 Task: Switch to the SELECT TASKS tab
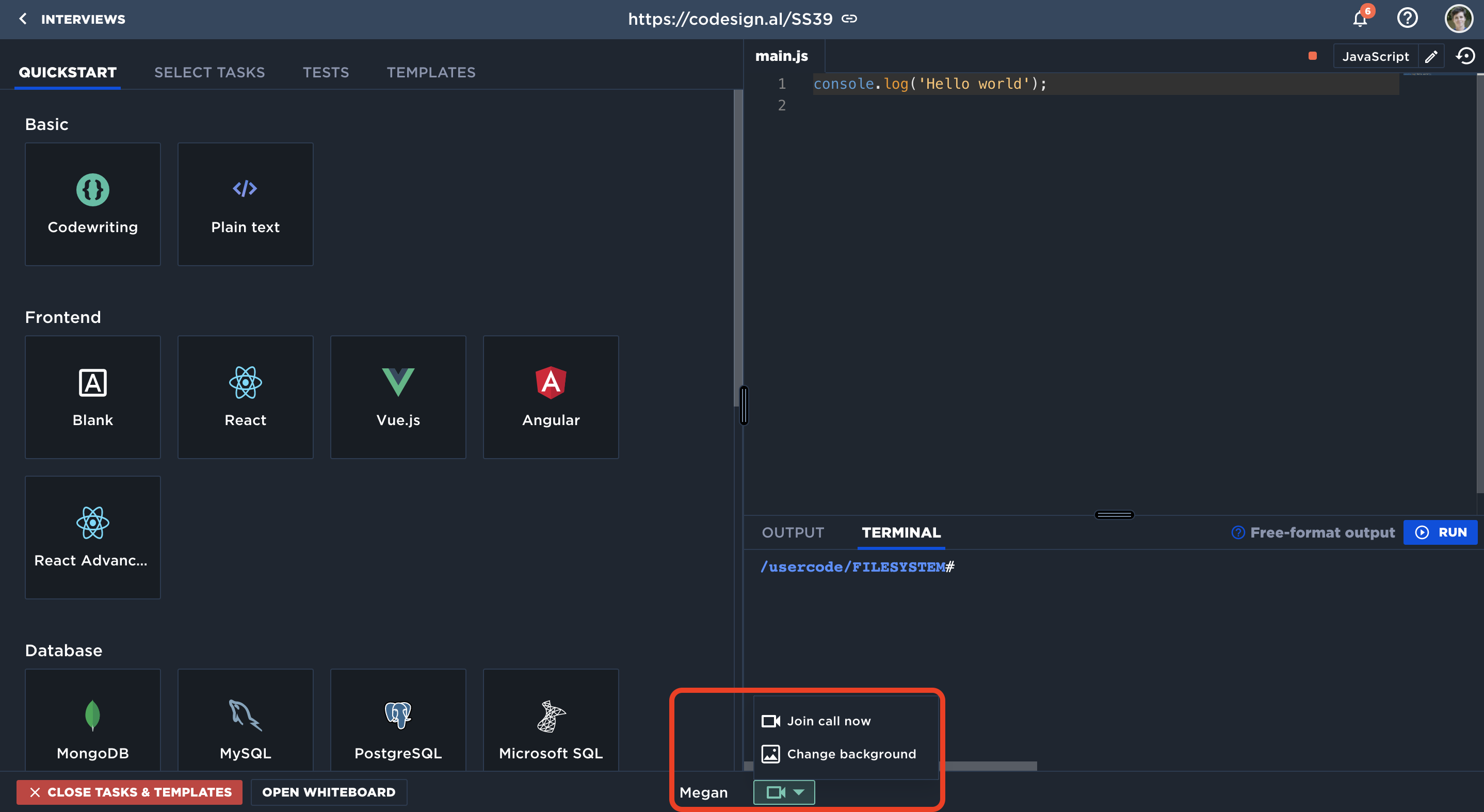[x=209, y=73]
